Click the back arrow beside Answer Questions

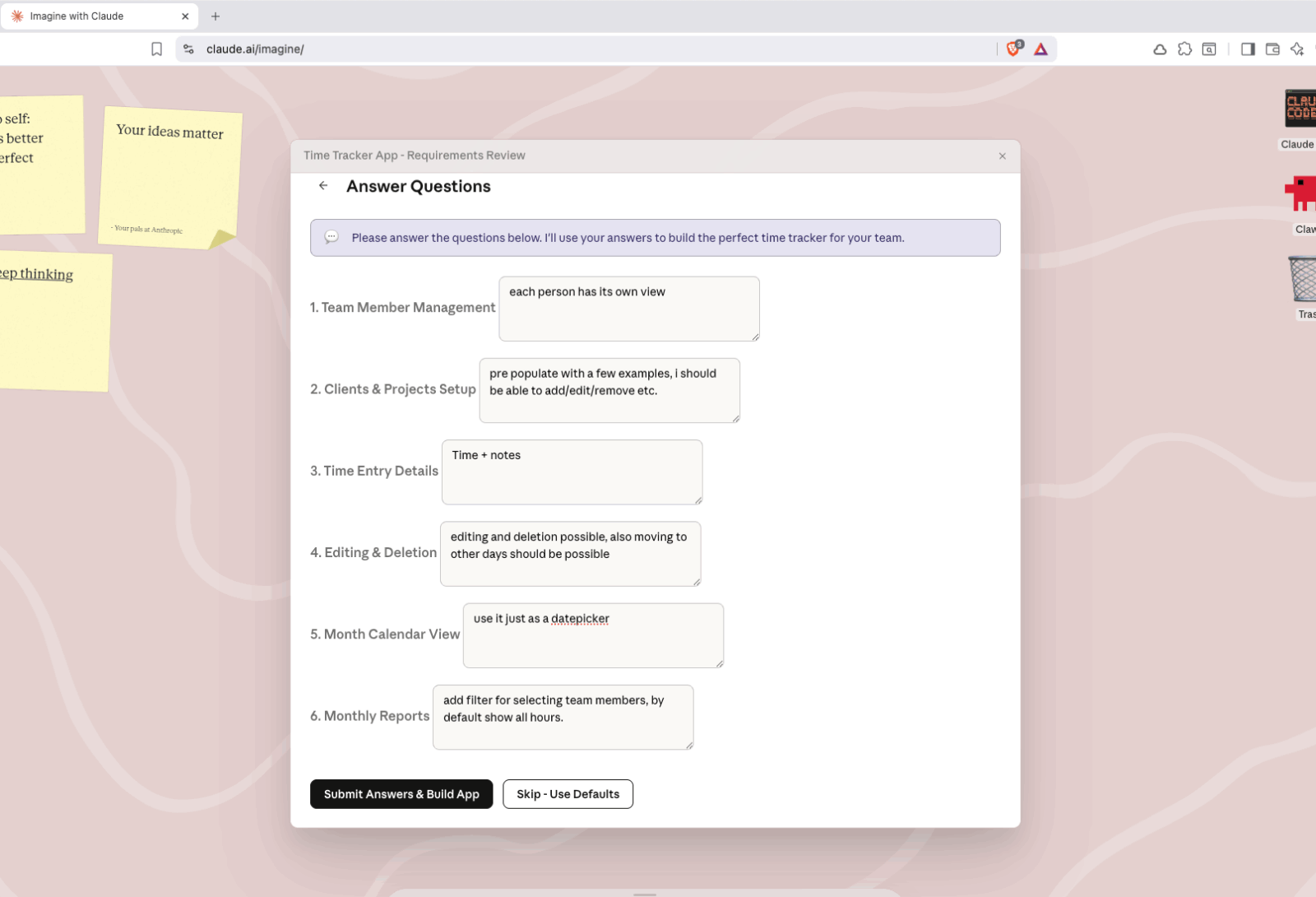pyautogui.click(x=323, y=186)
